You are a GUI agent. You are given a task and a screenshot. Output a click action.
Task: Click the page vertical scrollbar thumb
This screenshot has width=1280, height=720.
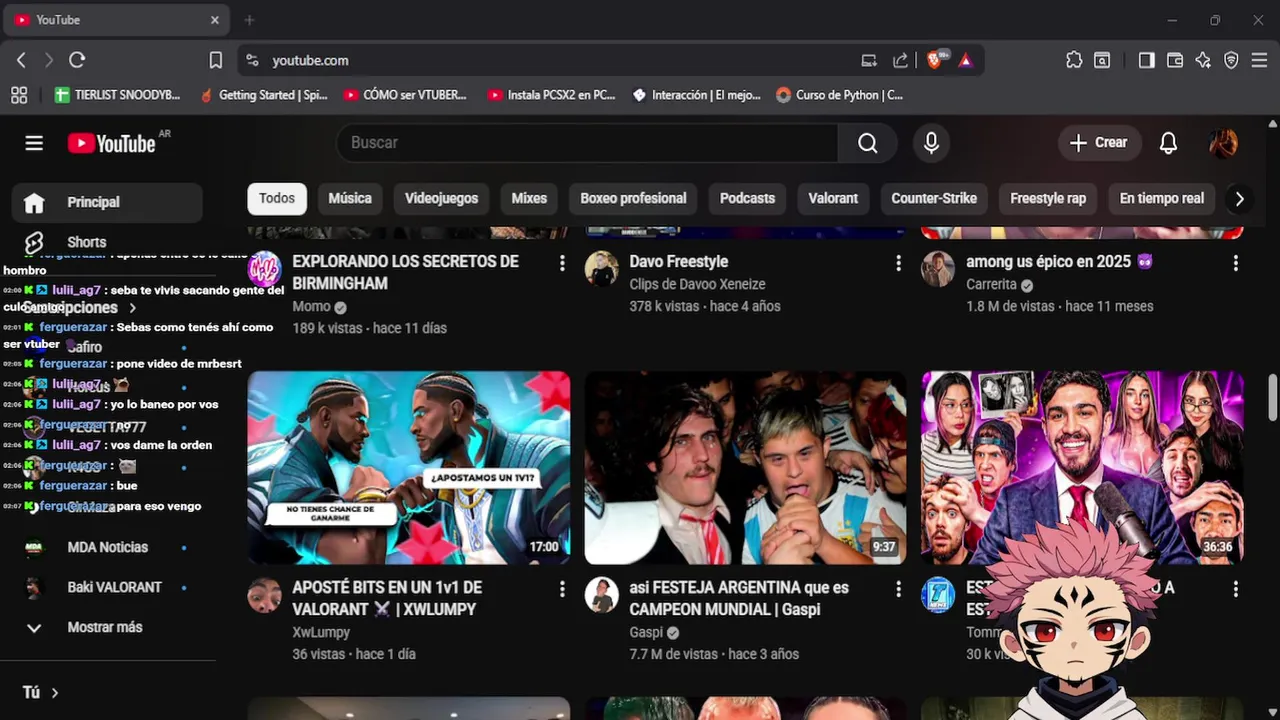point(1273,398)
